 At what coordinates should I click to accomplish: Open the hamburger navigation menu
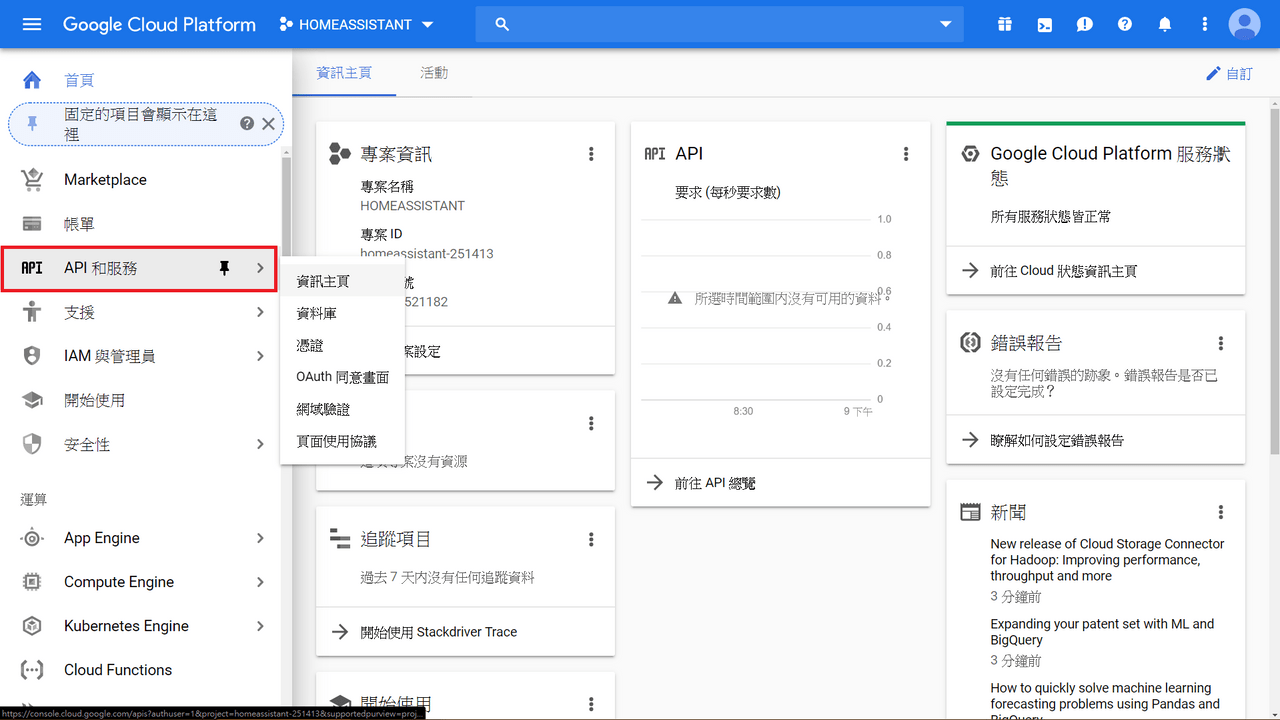click(x=32, y=24)
